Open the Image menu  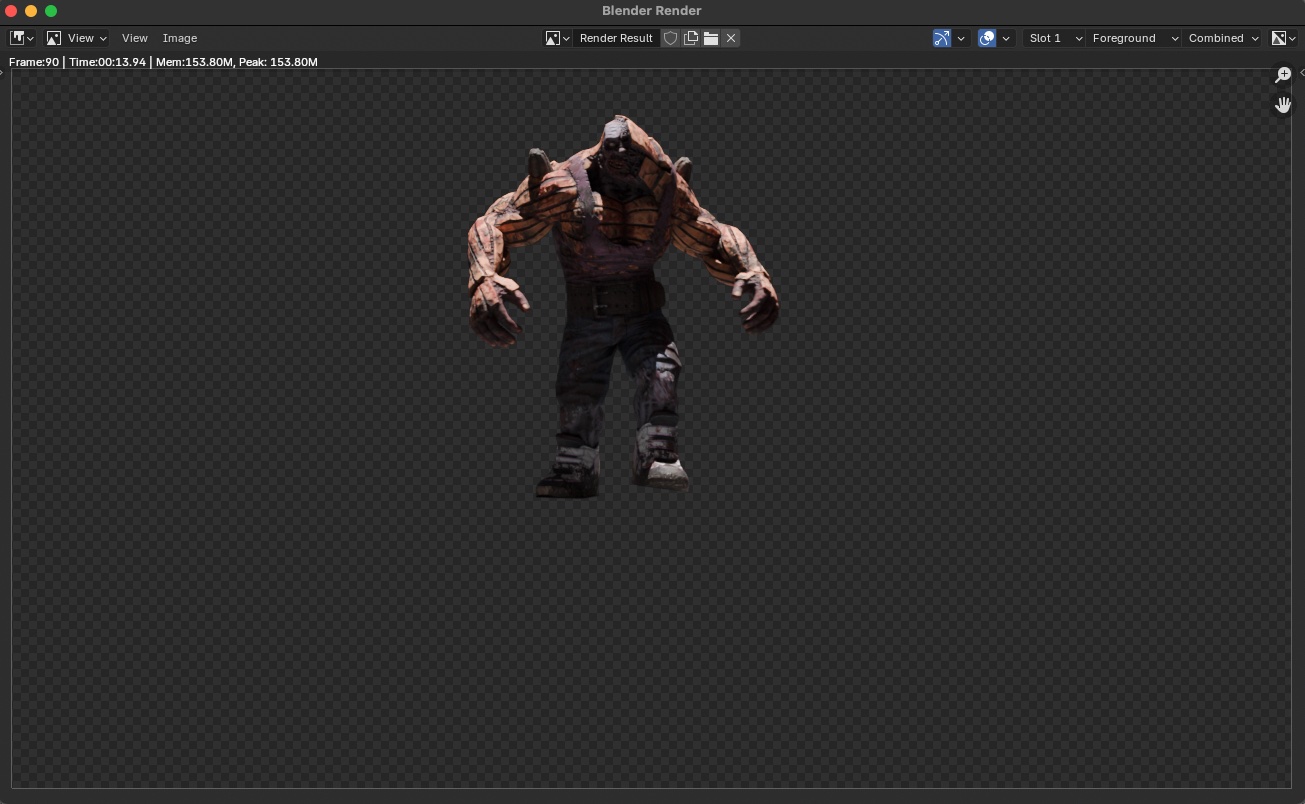click(x=180, y=38)
